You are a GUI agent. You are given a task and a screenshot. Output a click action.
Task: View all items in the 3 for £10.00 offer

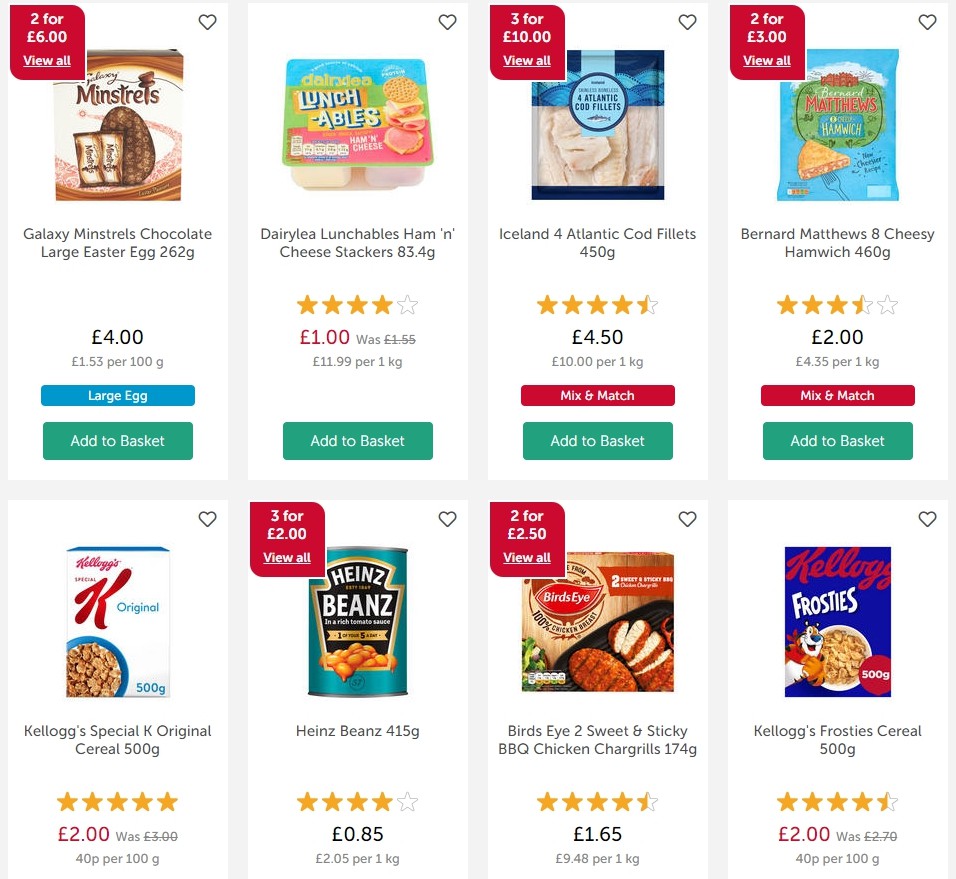tap(527, 60)
